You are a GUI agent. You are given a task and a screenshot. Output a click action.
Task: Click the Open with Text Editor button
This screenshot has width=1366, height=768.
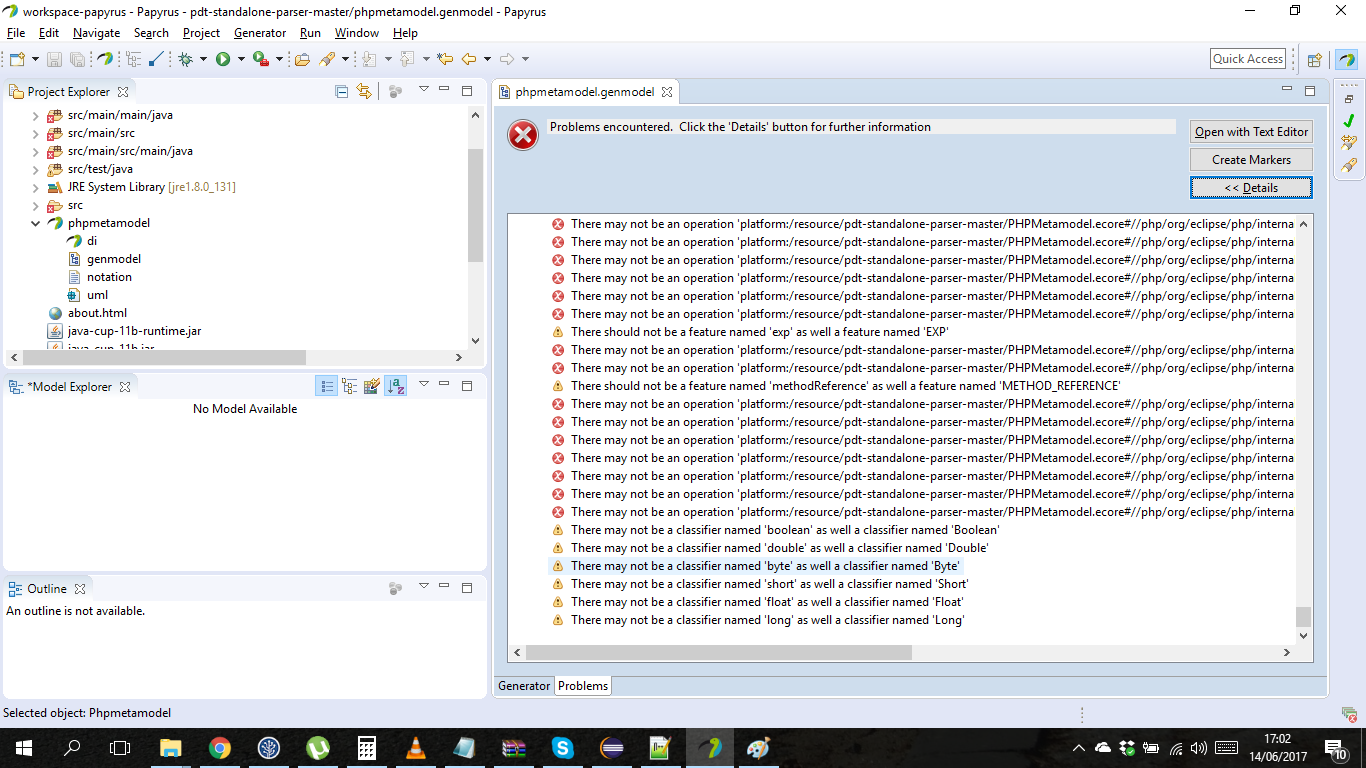[1251, 131]
